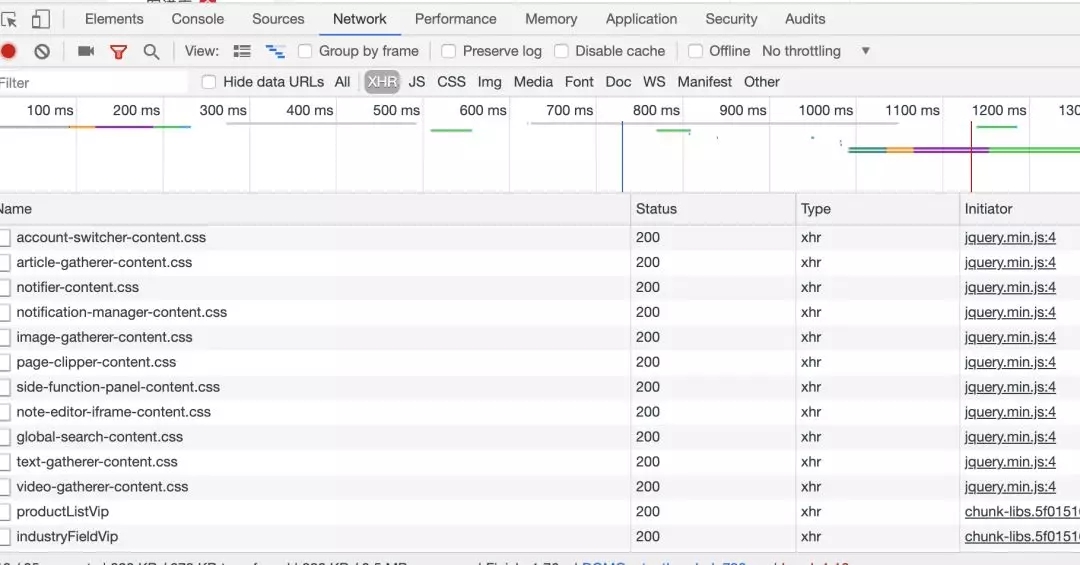
Task: Switch to large request rows view
Action: (x=242, y=51)
